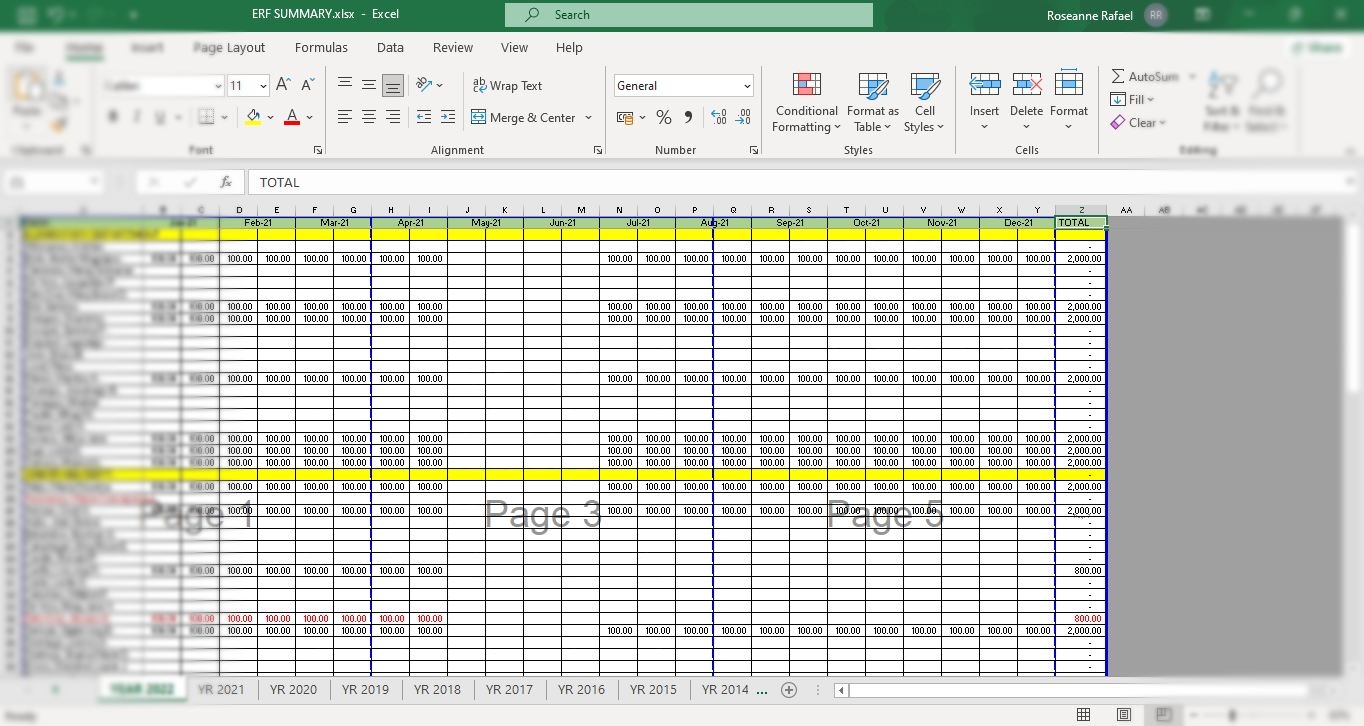Click the Insert cells icon
The width and height of the screenshot is (1364, 726).
[x=984, y=84]
